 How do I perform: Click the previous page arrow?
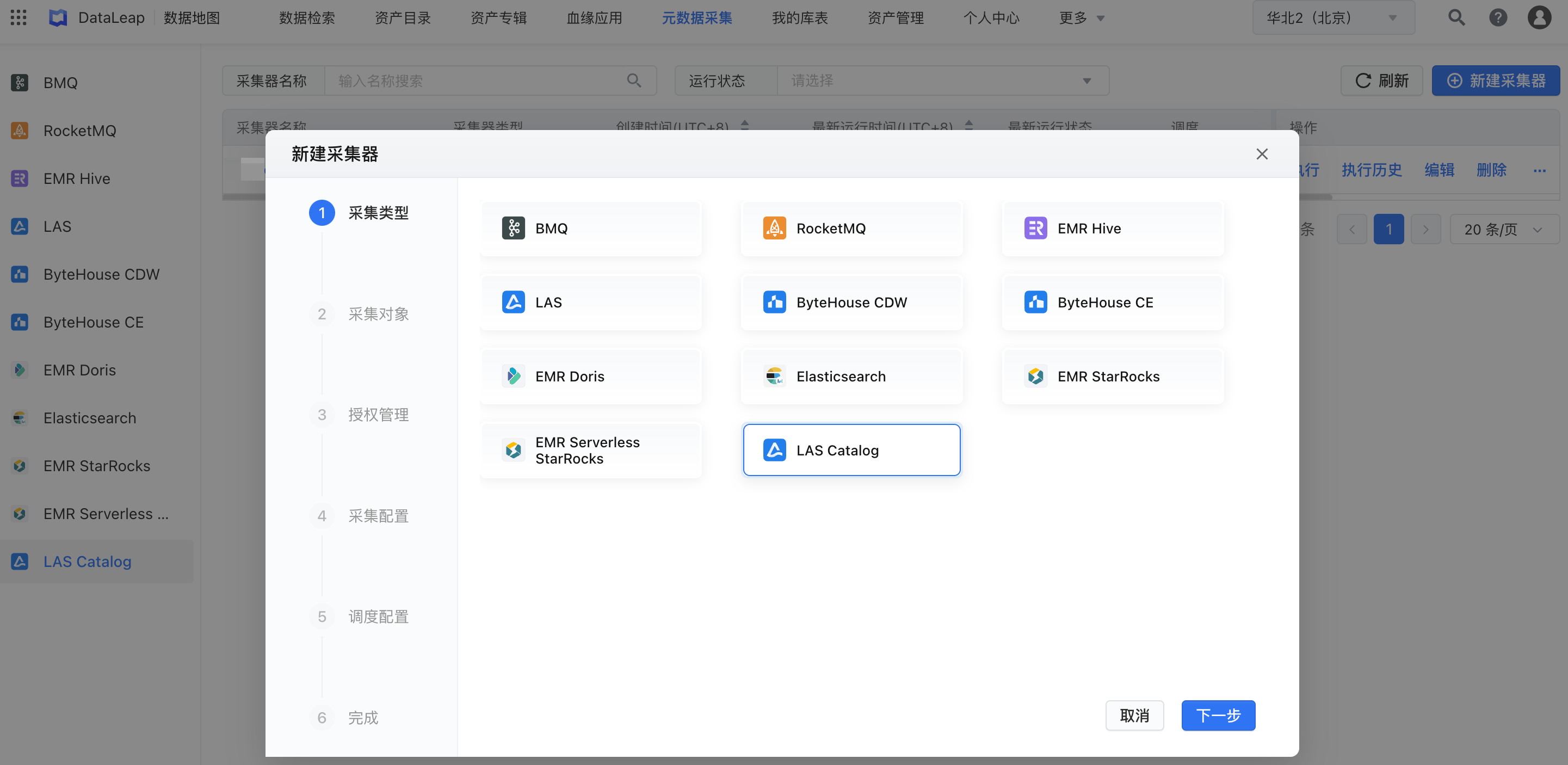pyautogui.click(x=1351, y=230)
